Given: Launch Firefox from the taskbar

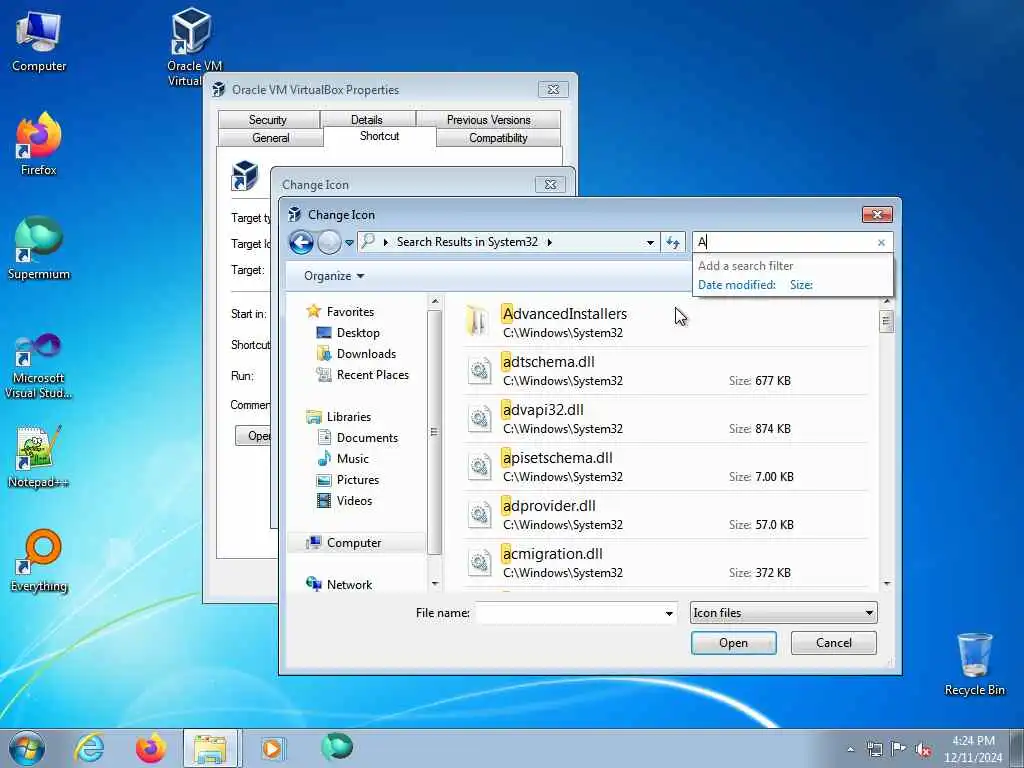Looking at the screenshot, I should click(150, 748).
